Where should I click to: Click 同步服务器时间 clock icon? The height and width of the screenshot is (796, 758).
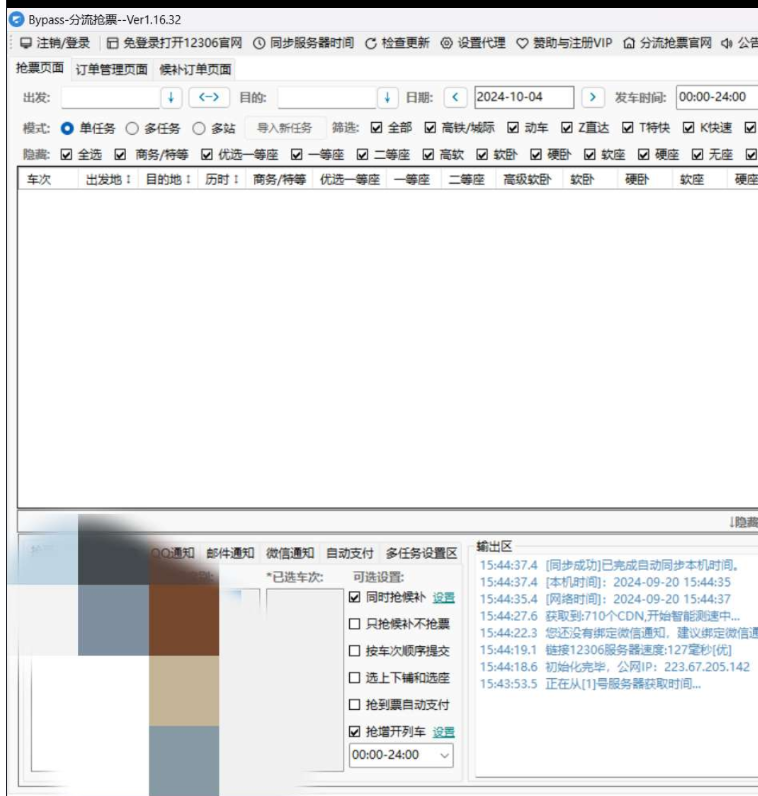259,43
